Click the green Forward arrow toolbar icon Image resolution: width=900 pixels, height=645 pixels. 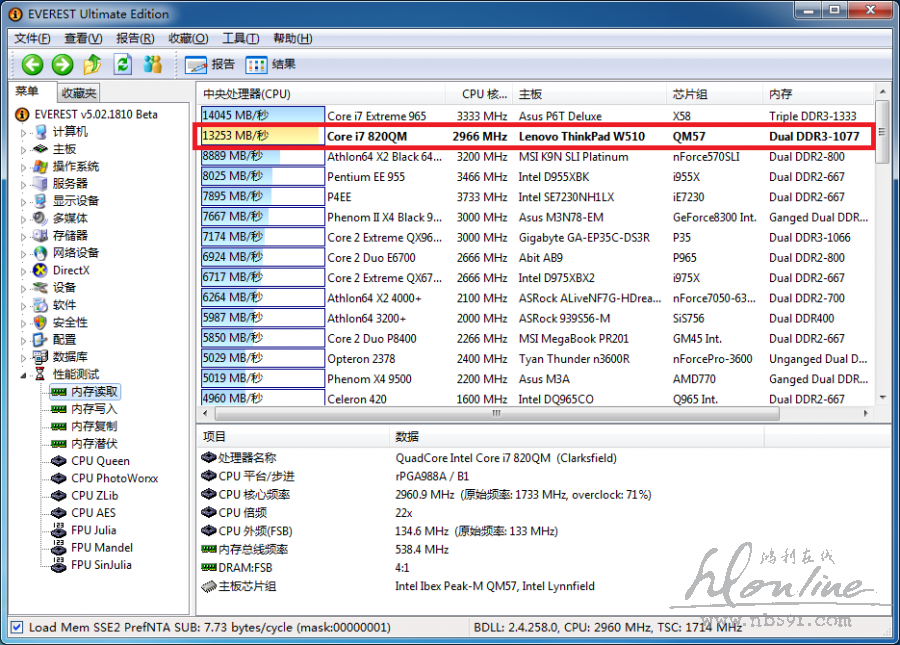click(63, 65)
